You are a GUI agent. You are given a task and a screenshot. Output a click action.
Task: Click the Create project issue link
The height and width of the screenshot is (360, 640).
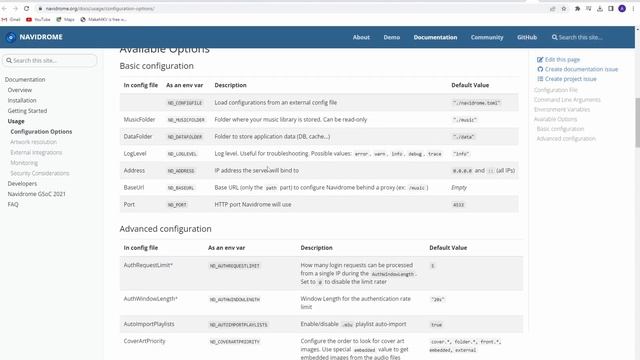tap(571, 79)
